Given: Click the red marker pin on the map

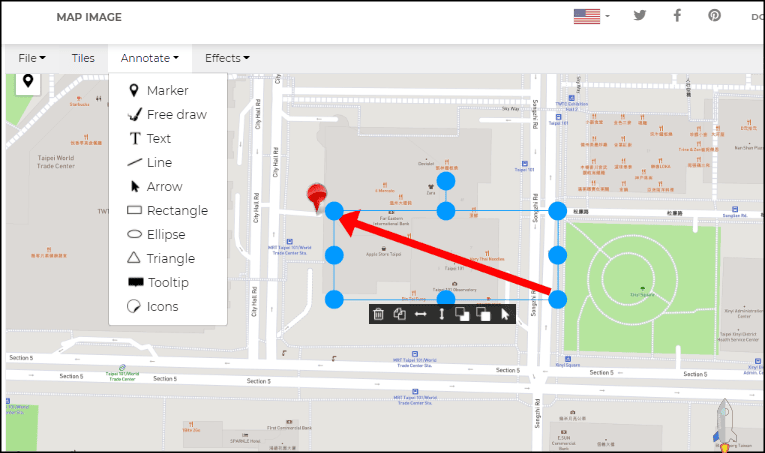Looking at the screenshot, I should (317, 196).
